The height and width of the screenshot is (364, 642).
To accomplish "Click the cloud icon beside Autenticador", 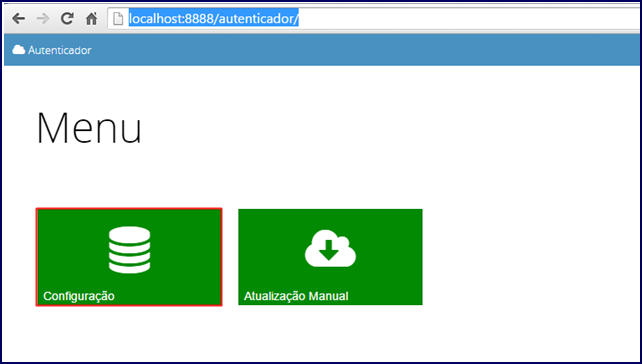I will [x=18, y=50].
